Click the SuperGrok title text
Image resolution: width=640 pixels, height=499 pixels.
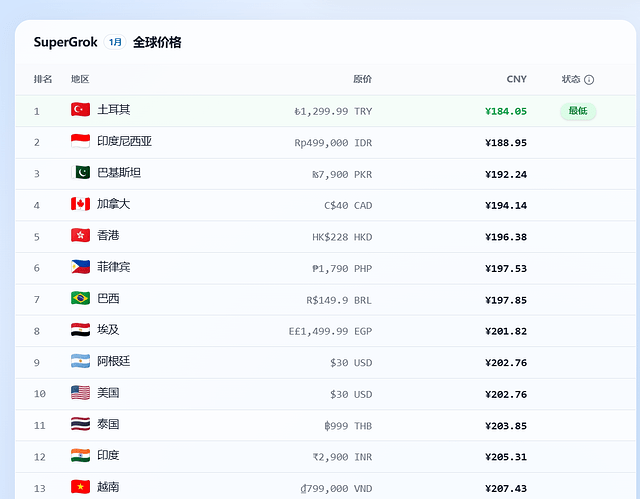(x=66, y=42)
